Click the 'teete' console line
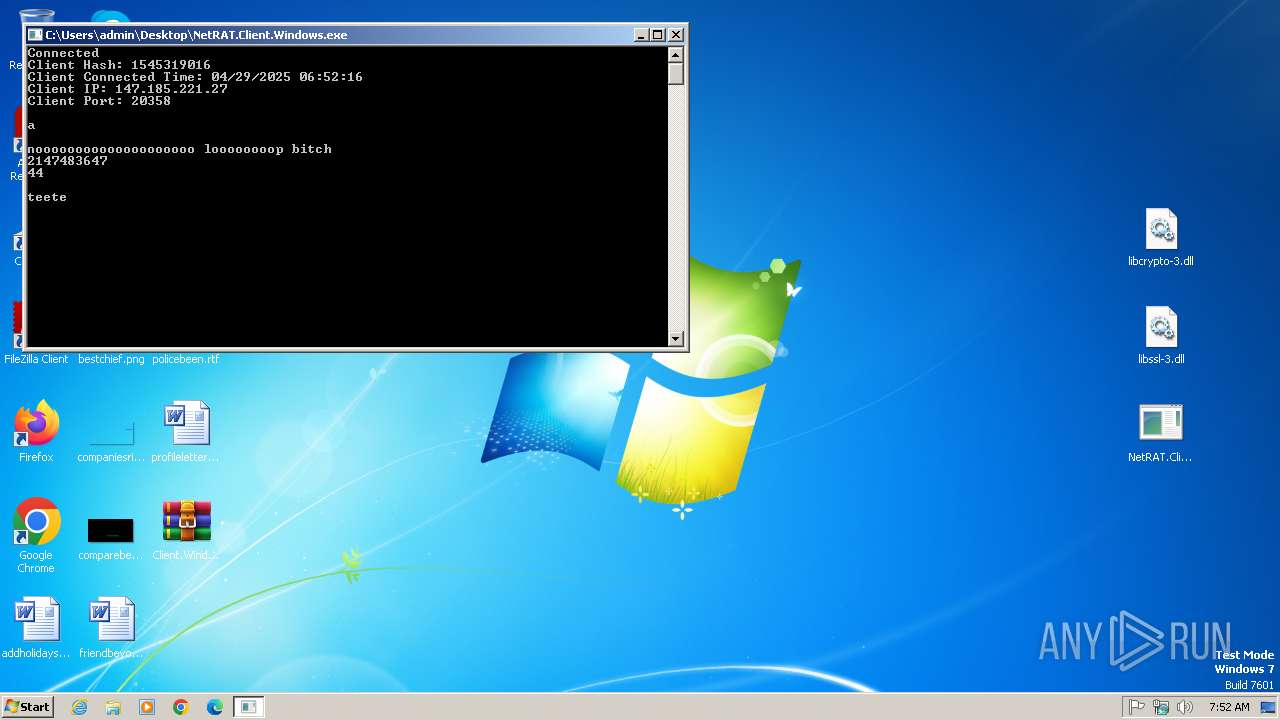Image resolution: width=1280 pixels, height=720 pixels. click(x=47, y=197)
